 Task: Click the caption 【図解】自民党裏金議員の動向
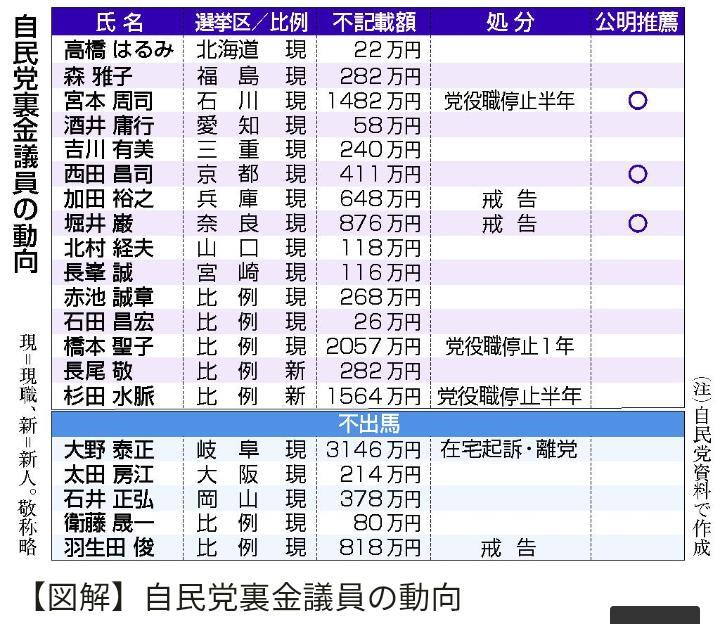247,597
